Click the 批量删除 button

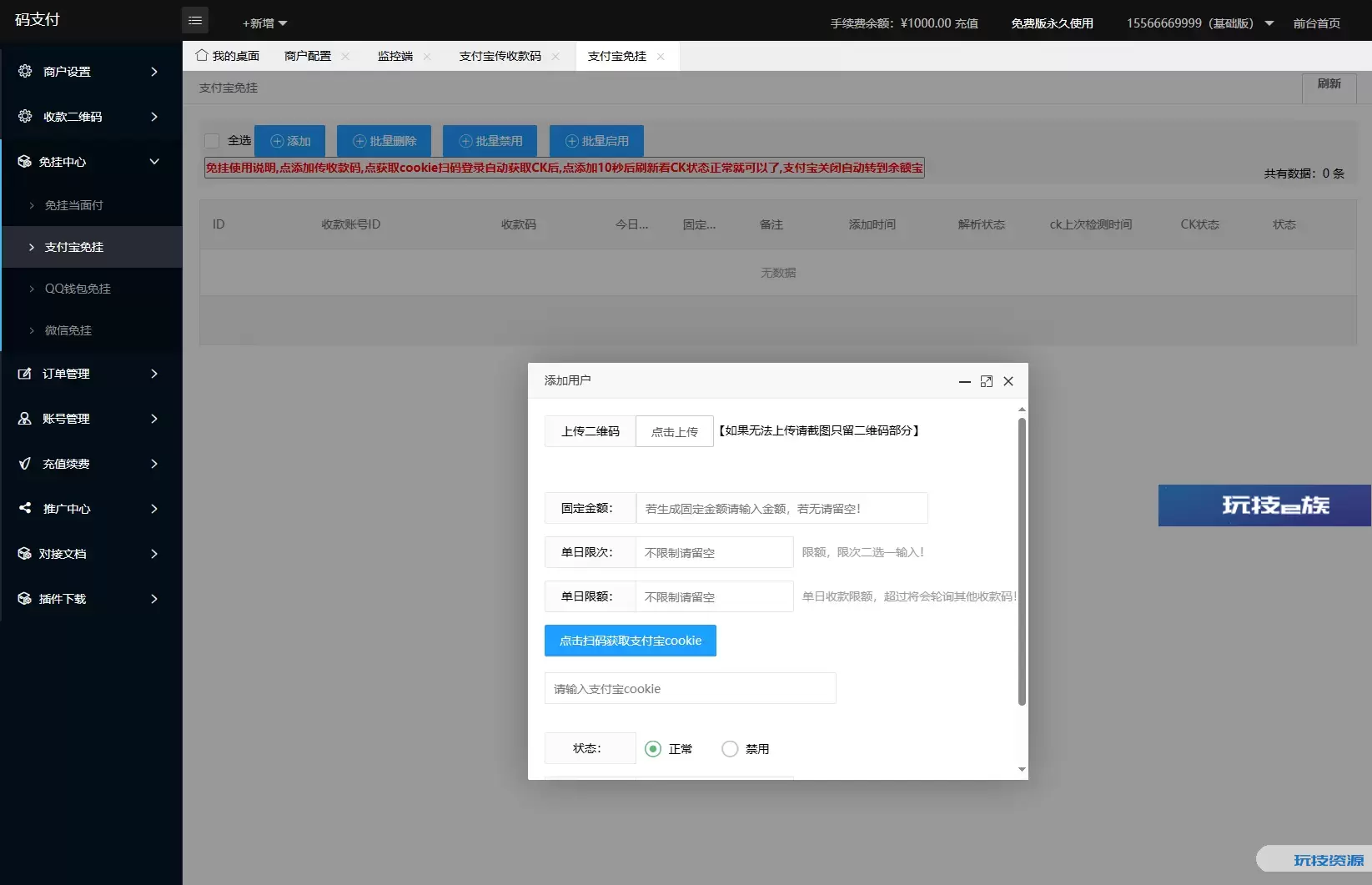point(384,141)
